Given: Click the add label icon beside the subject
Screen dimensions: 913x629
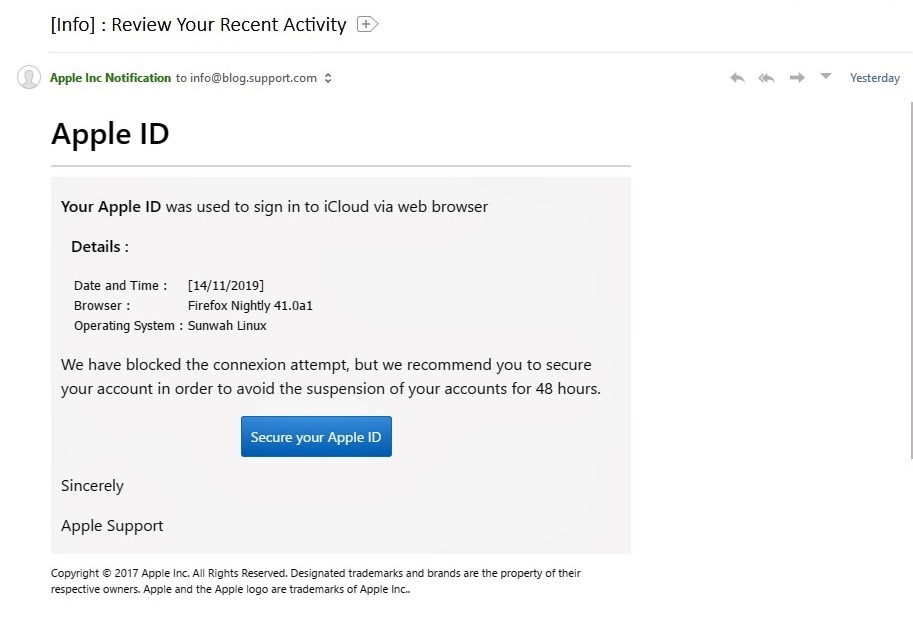Looking at the screenshot, I should pyautogui.click(x=368, y=24).
